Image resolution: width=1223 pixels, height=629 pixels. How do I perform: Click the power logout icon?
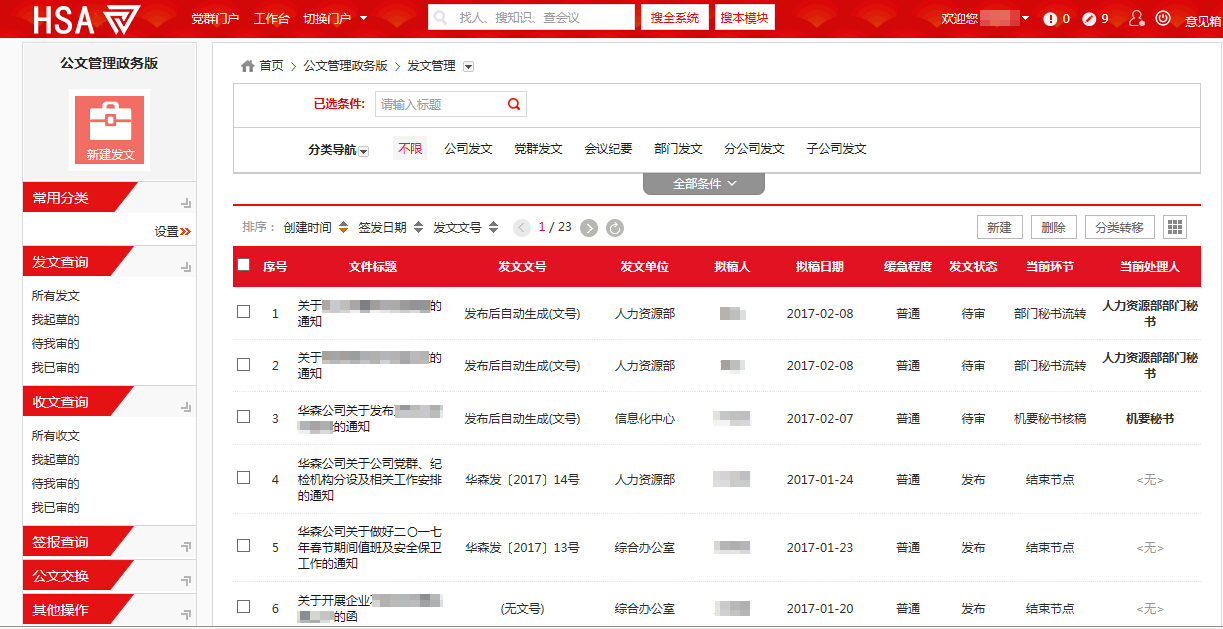click(x=1163, y=18)
